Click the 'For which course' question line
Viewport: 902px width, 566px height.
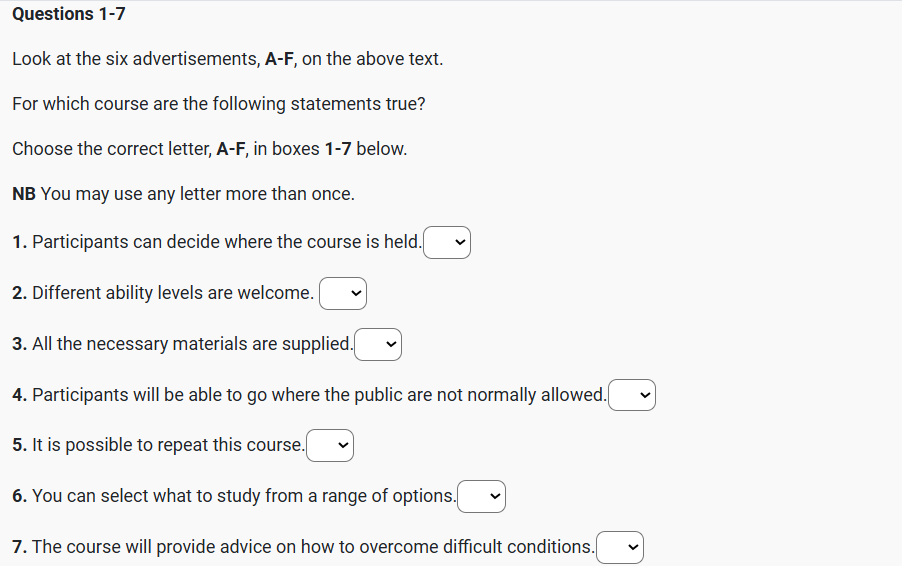click(219, 104)
